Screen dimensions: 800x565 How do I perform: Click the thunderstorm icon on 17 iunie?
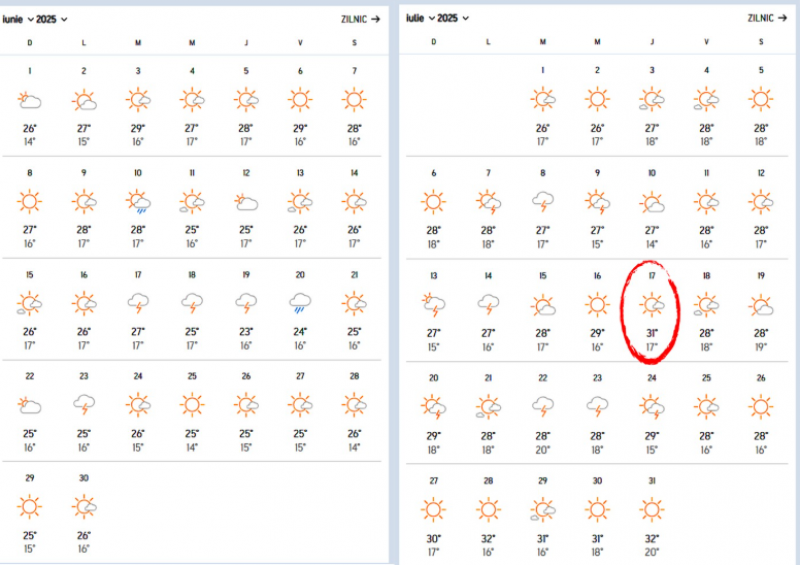137,302
